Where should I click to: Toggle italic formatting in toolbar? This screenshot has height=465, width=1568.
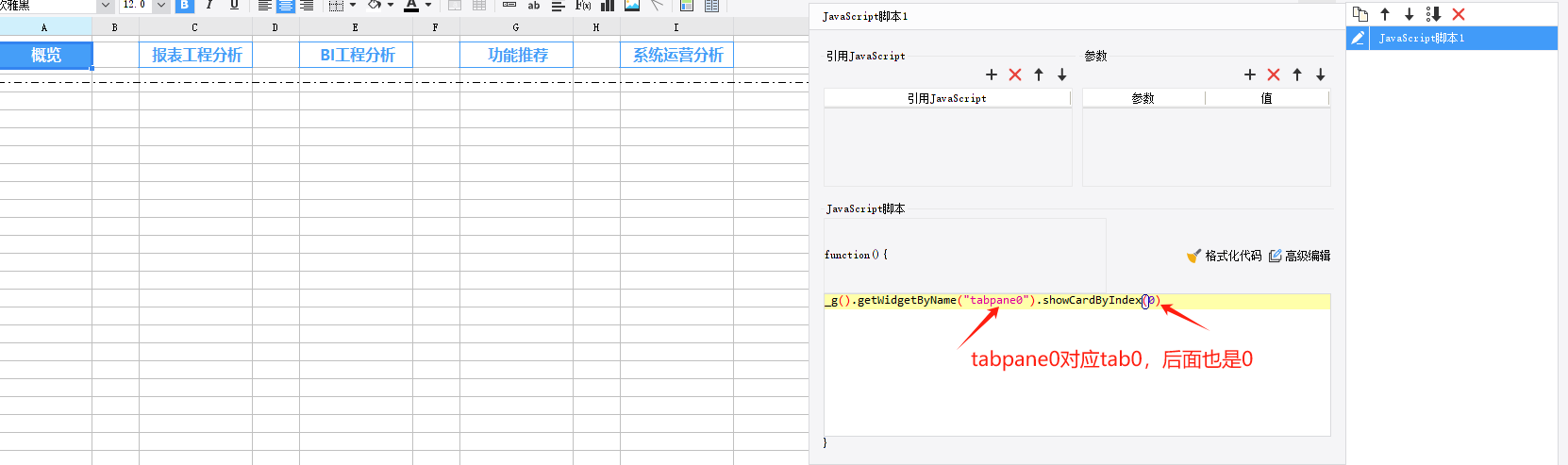point(209,5)
